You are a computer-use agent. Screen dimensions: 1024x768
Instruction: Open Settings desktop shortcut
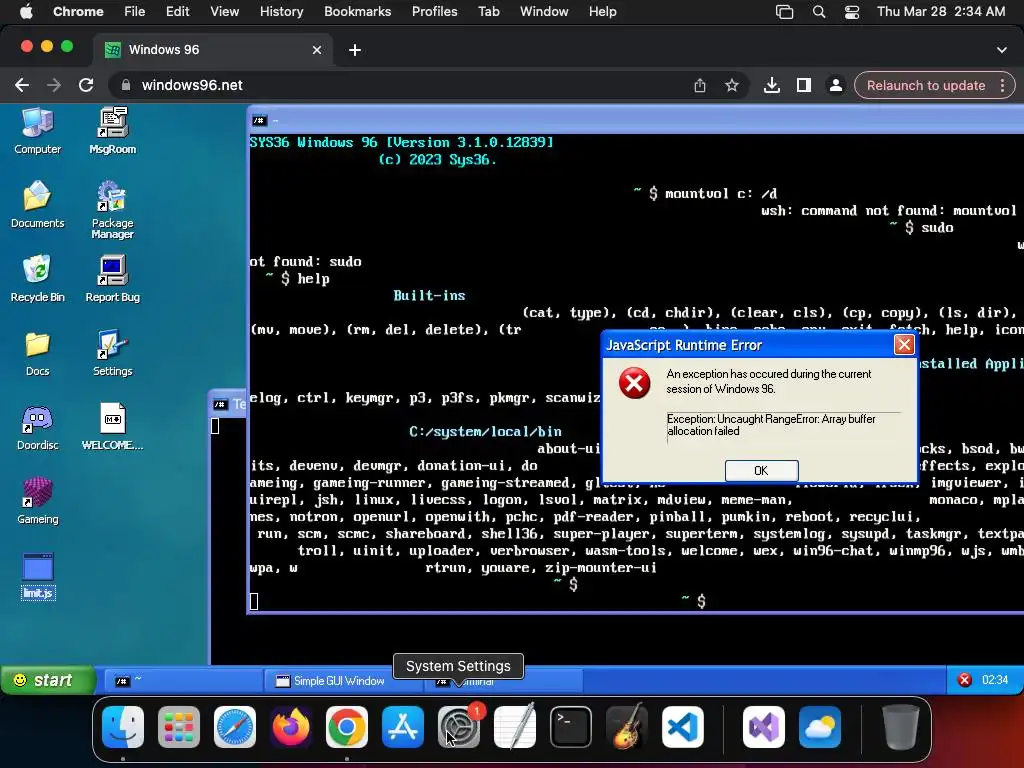[x=112, y=353]
